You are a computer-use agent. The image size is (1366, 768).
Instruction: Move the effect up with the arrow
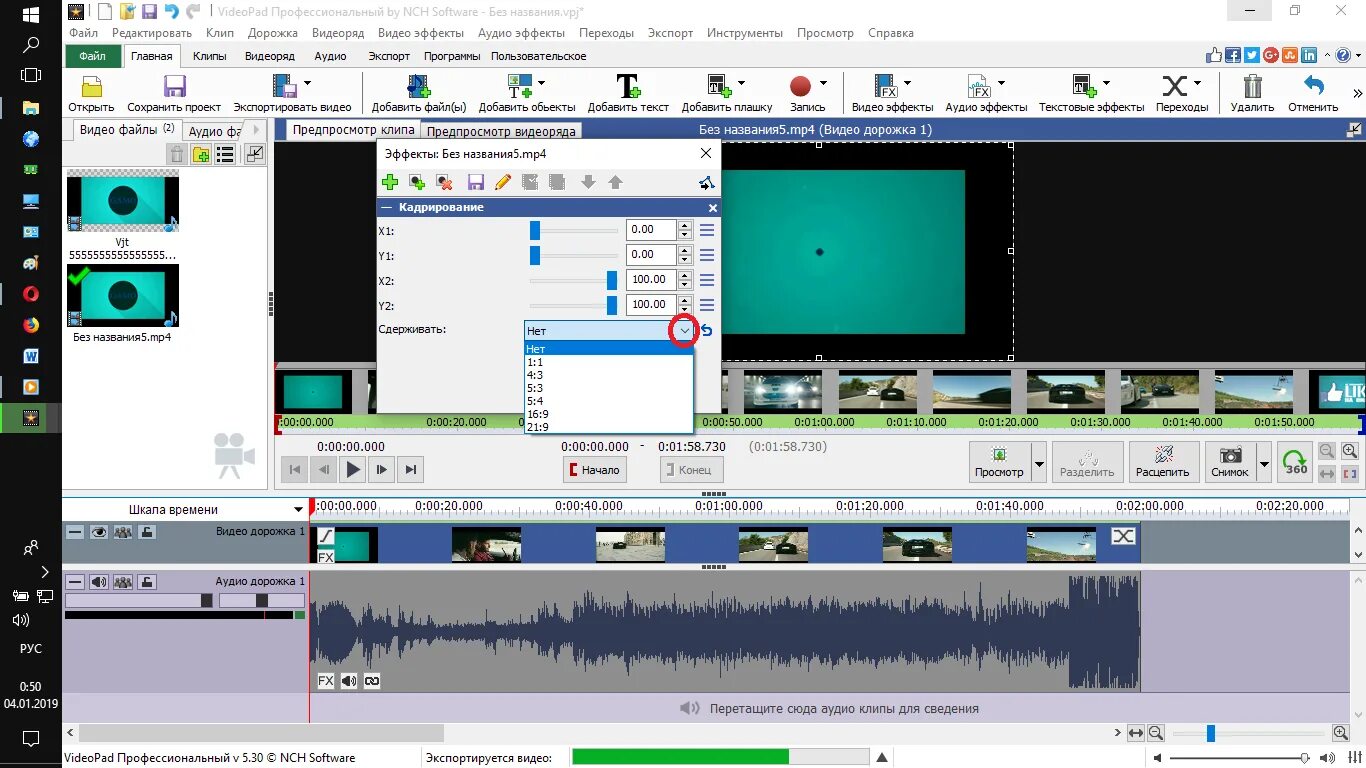point(616,182)
